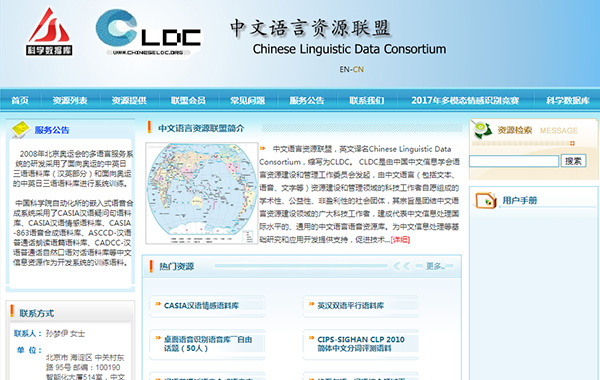Open 2017年多模态情感识别竞赛 menu item
Viewport: 600px width, 380px height.
pyautogui.click(x=465, y=100)
